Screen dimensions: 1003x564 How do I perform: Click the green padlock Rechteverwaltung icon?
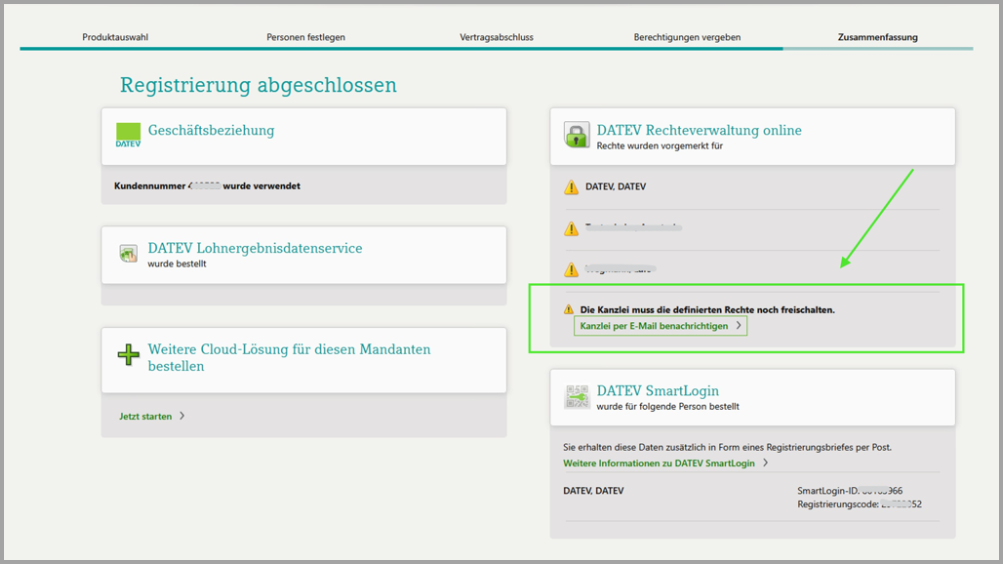tap(577, 135)
